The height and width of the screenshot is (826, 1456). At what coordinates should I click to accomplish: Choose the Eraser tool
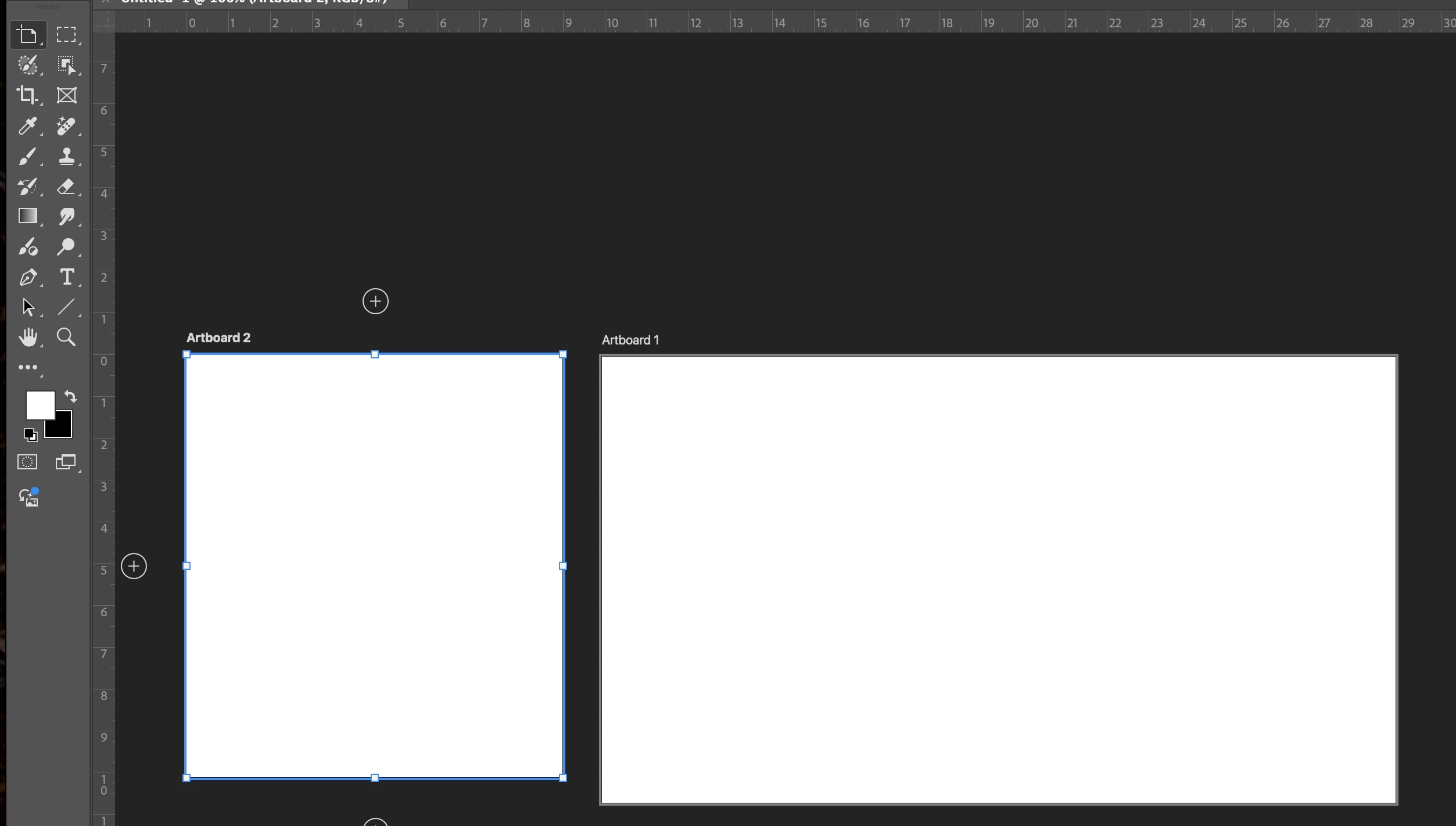[x=66, y=186]
